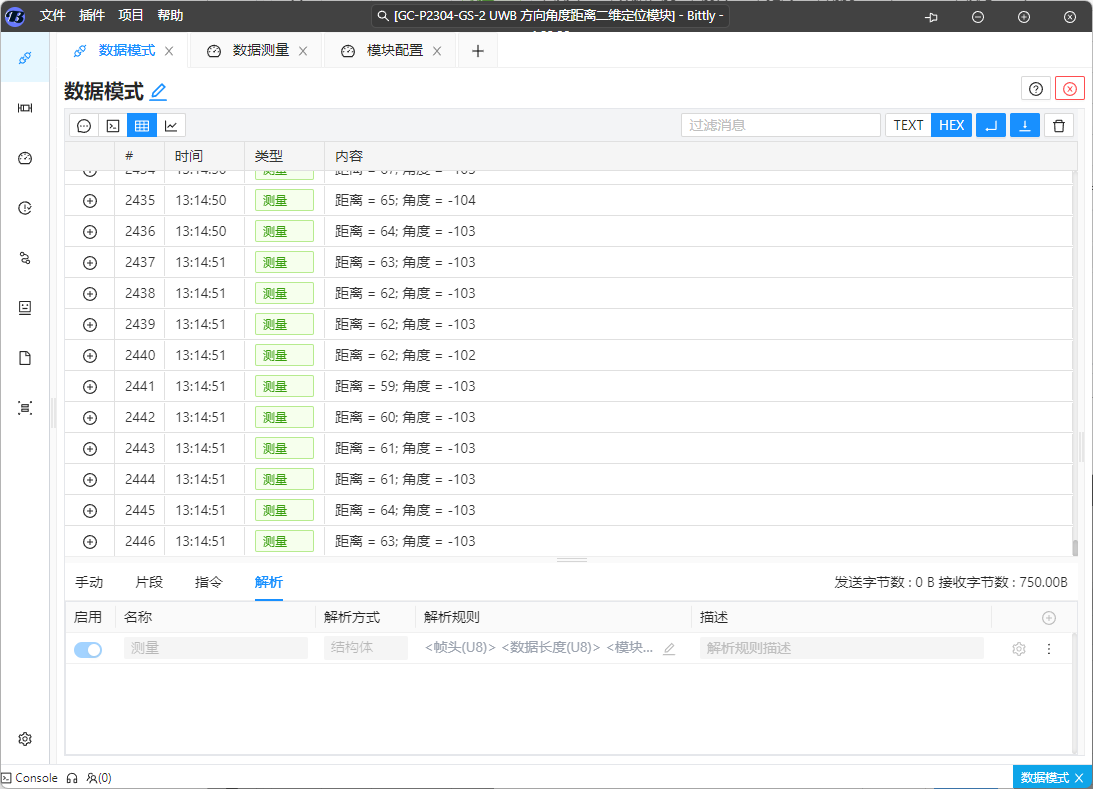Click the scroll-to-bottom download arrow button
The height and width of the screenshot is (789, 1093).
tap(1024, 125)
